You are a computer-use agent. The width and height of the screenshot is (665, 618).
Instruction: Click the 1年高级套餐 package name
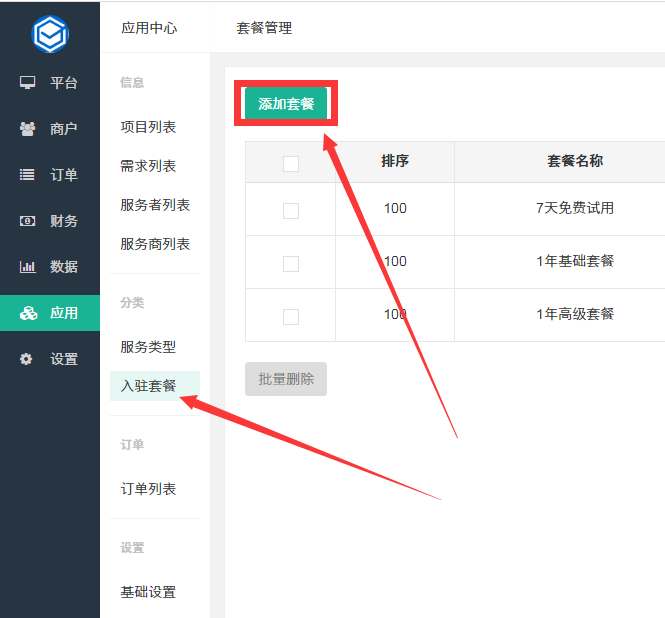[x=575, y=314]
